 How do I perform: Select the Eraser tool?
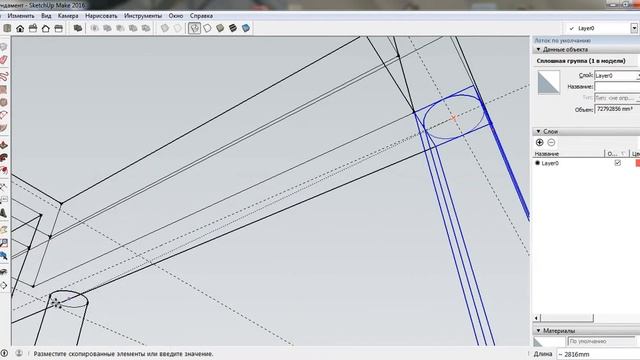click(4, 60)
